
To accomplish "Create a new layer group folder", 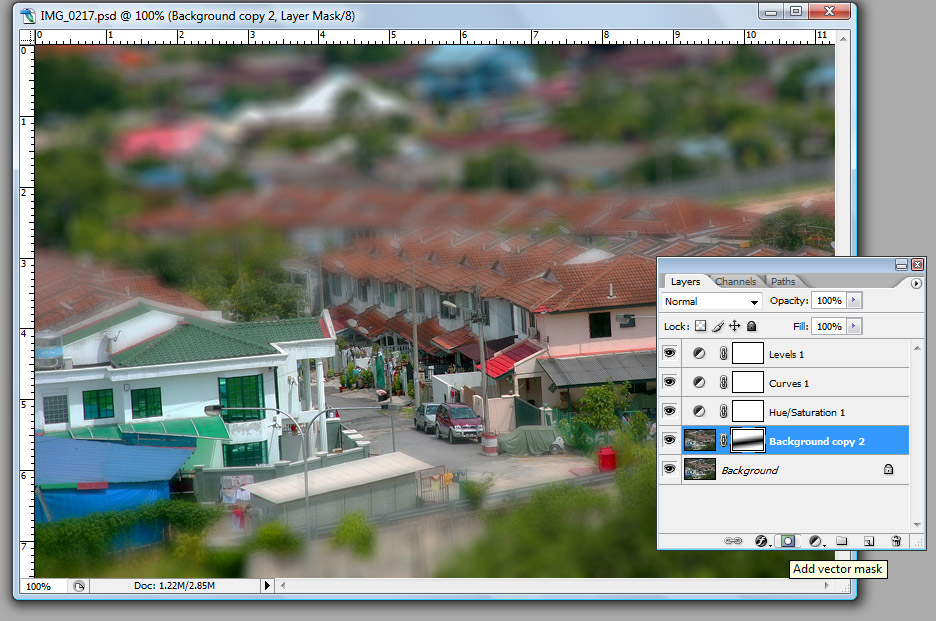I will pyautogui.click(x=842, y=541).
